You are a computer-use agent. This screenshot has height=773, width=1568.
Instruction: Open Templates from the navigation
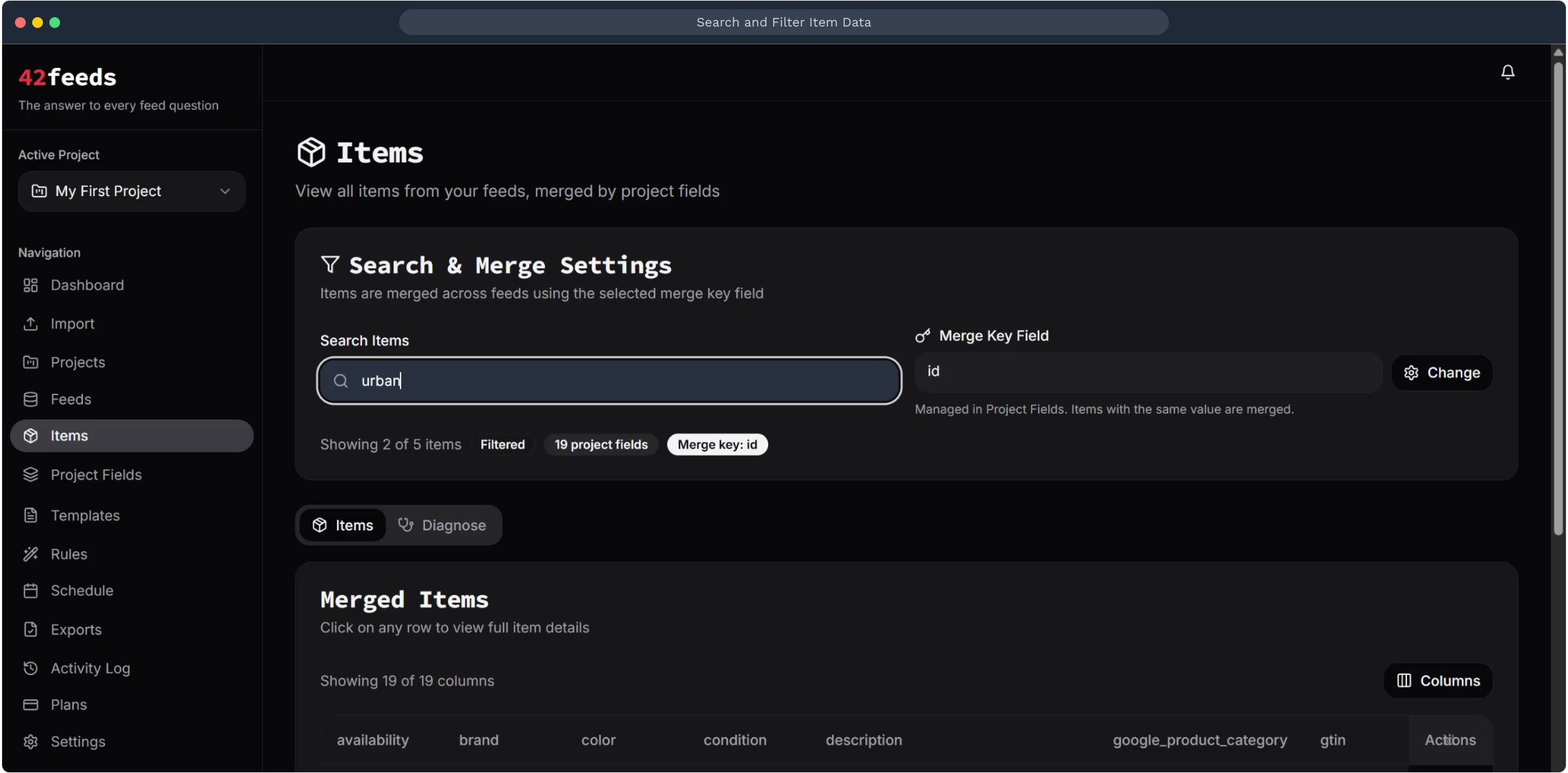pos(84,515)
